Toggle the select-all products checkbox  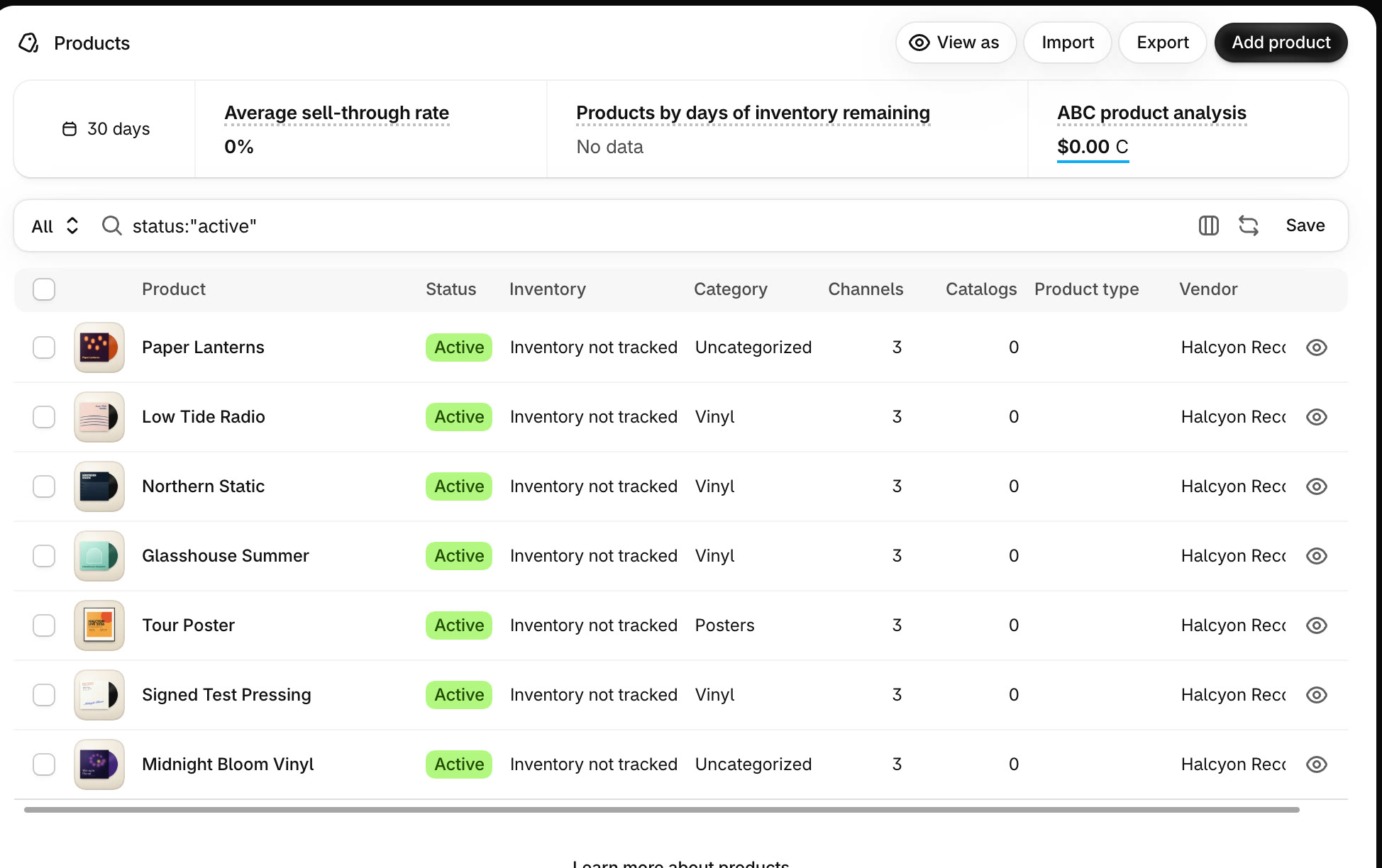click(x=44, y=289)
